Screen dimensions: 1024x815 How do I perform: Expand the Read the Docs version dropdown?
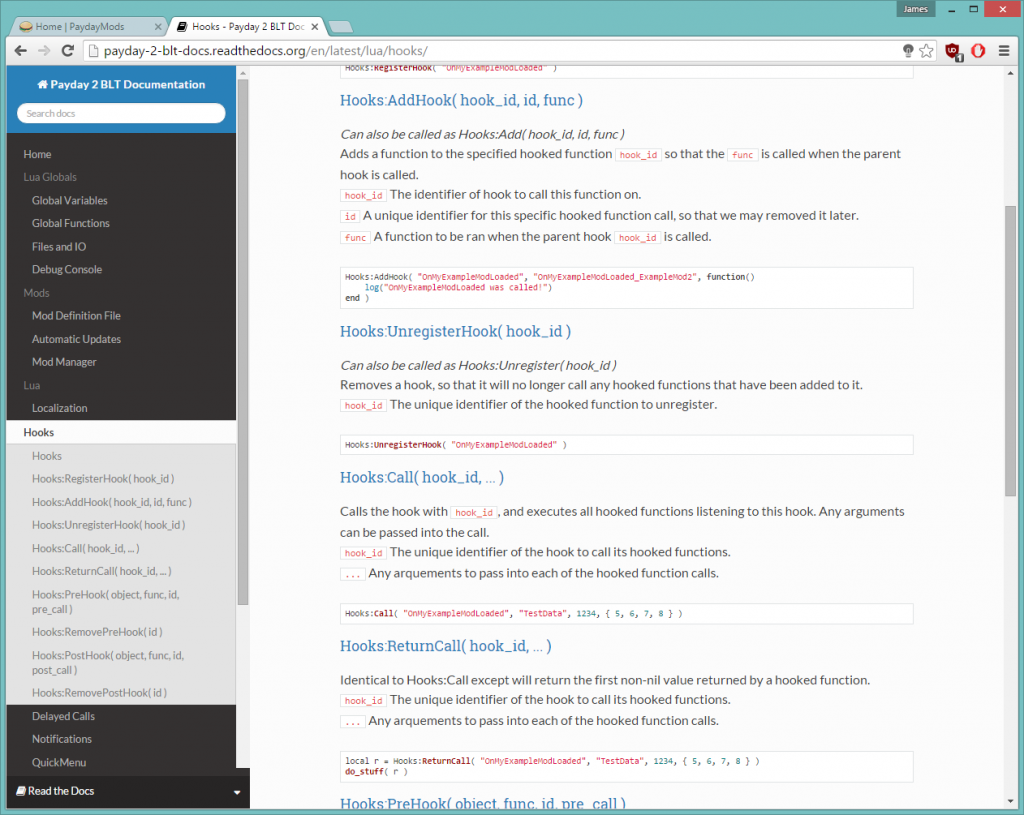[x=237, y=792]
